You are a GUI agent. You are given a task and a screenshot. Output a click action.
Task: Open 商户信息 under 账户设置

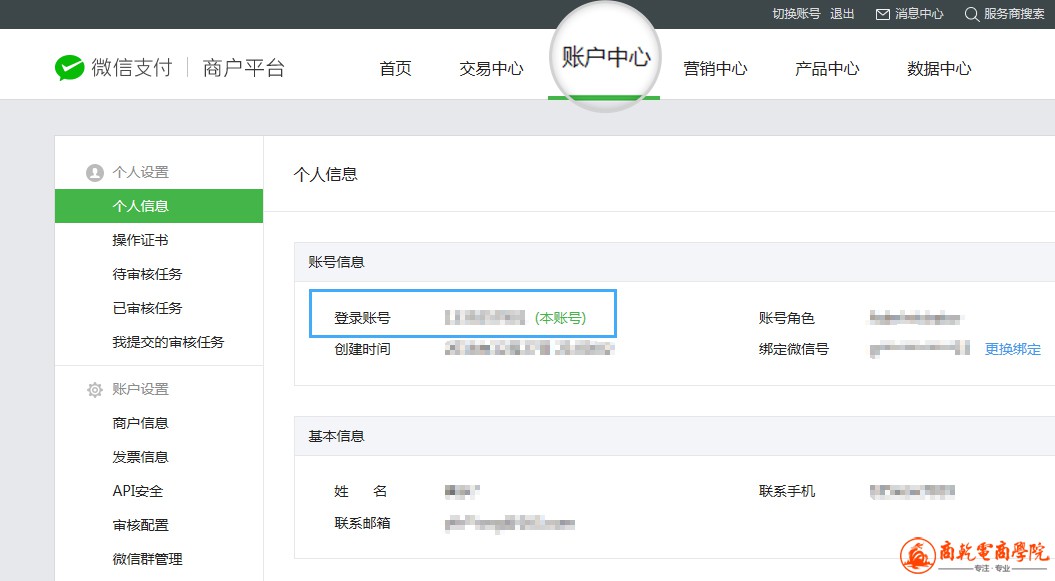pos(140,423)
